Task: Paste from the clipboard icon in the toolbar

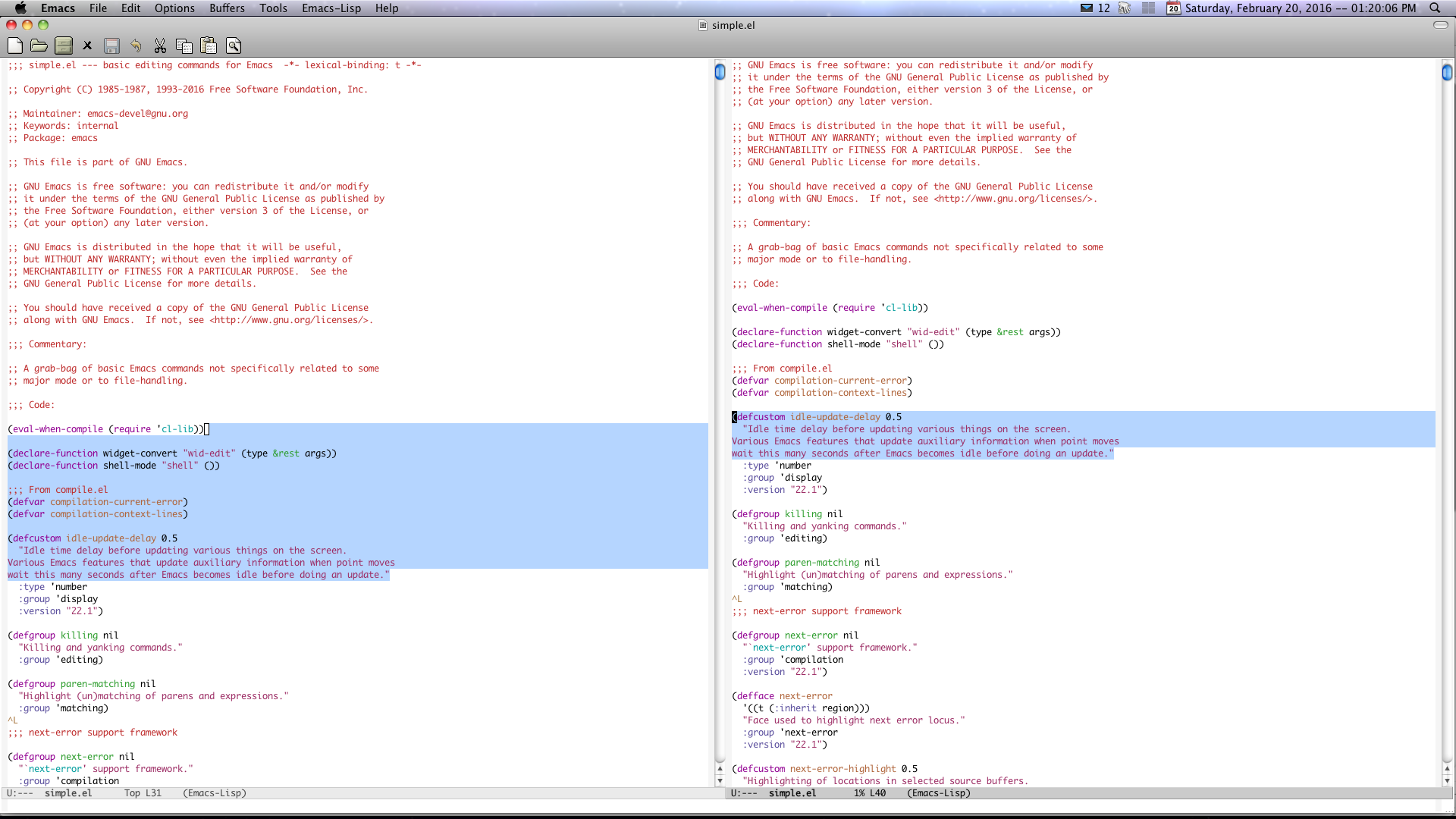Action: tap(209, 45)
